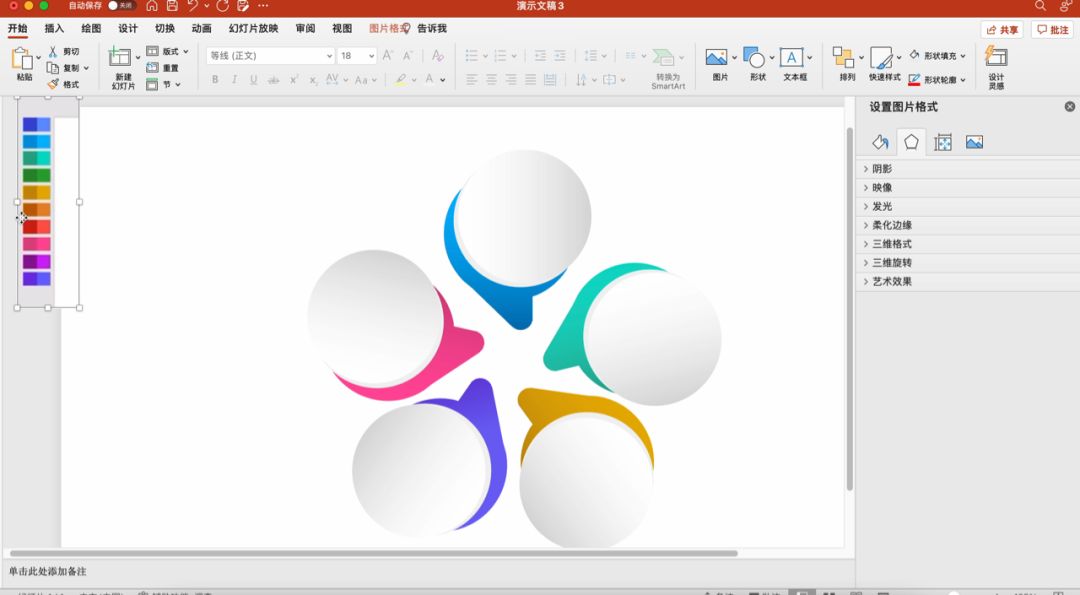
Task: Toggle Bold formatting
Action: 216,80
